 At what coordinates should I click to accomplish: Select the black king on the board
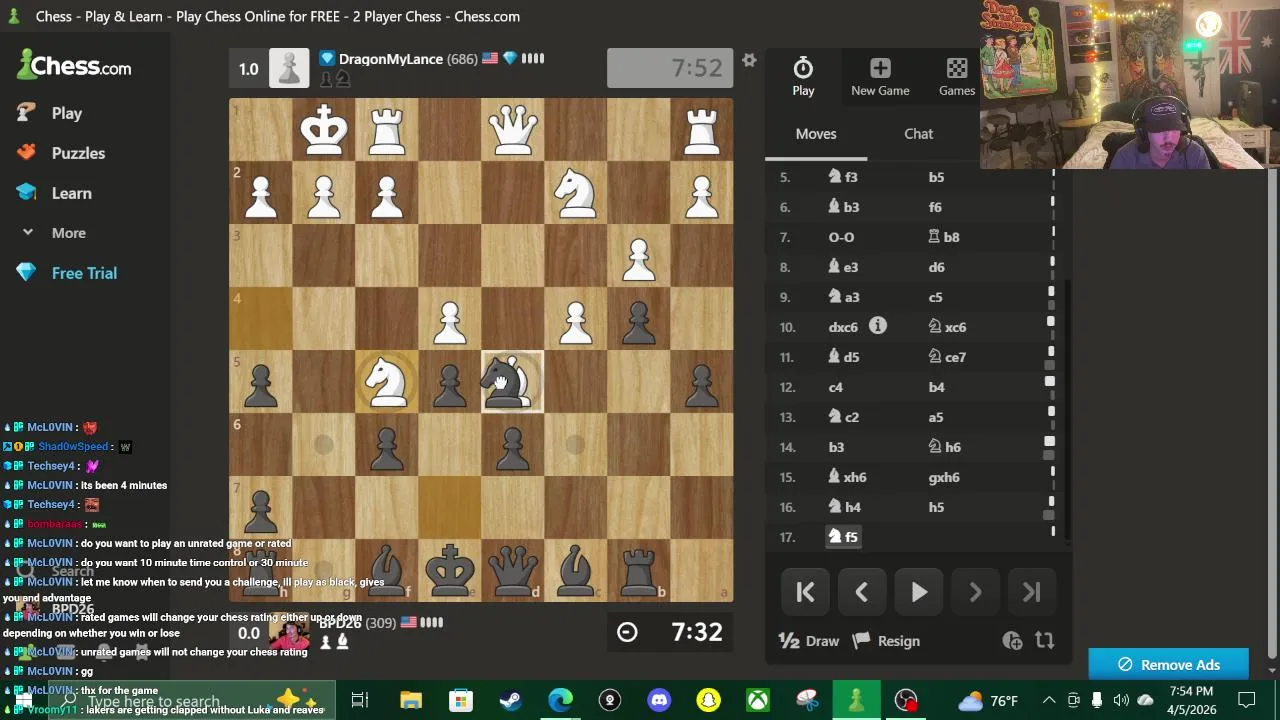450,570
